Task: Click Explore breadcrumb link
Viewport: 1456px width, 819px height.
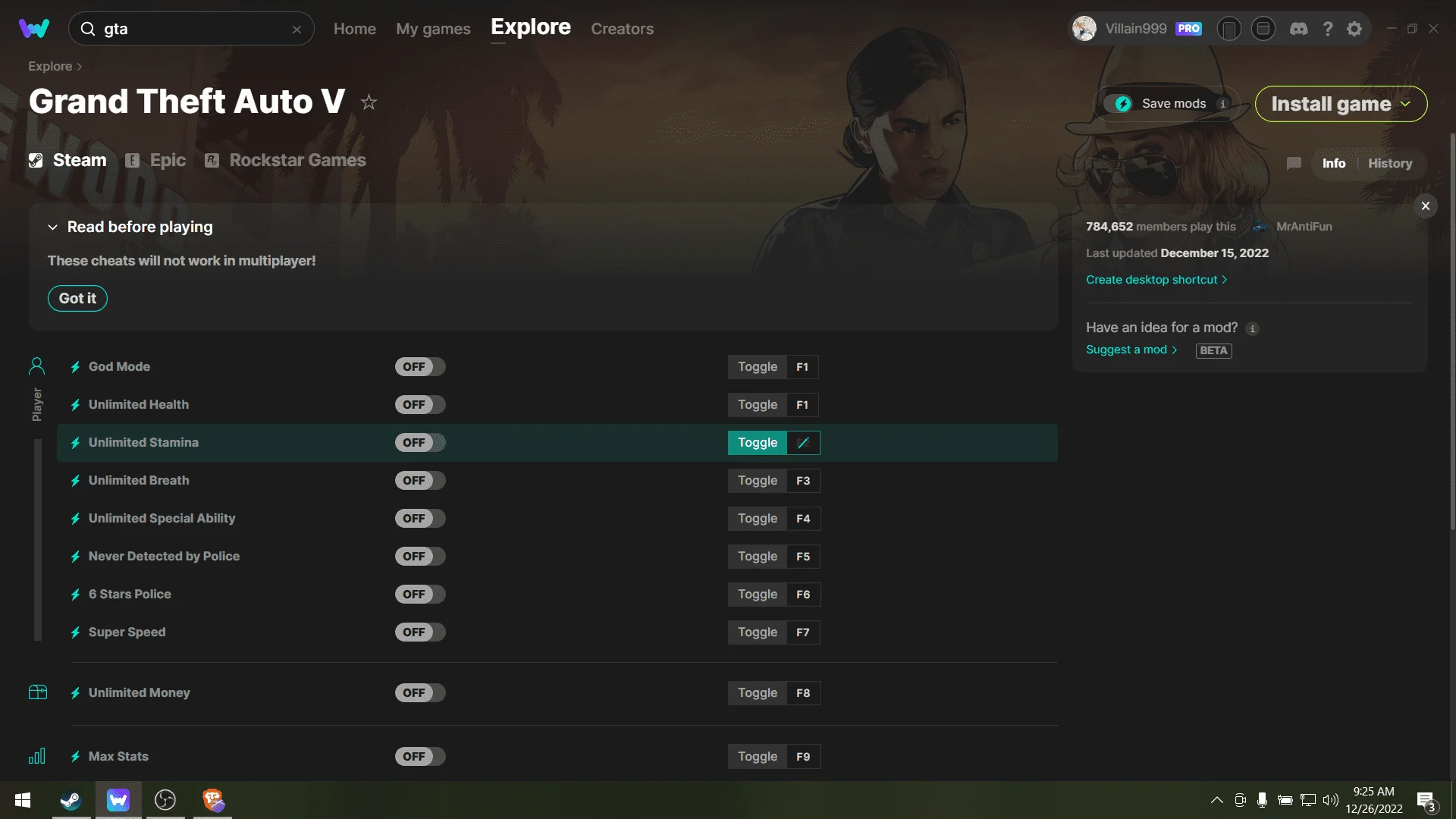Action: [x=50, y=67]
